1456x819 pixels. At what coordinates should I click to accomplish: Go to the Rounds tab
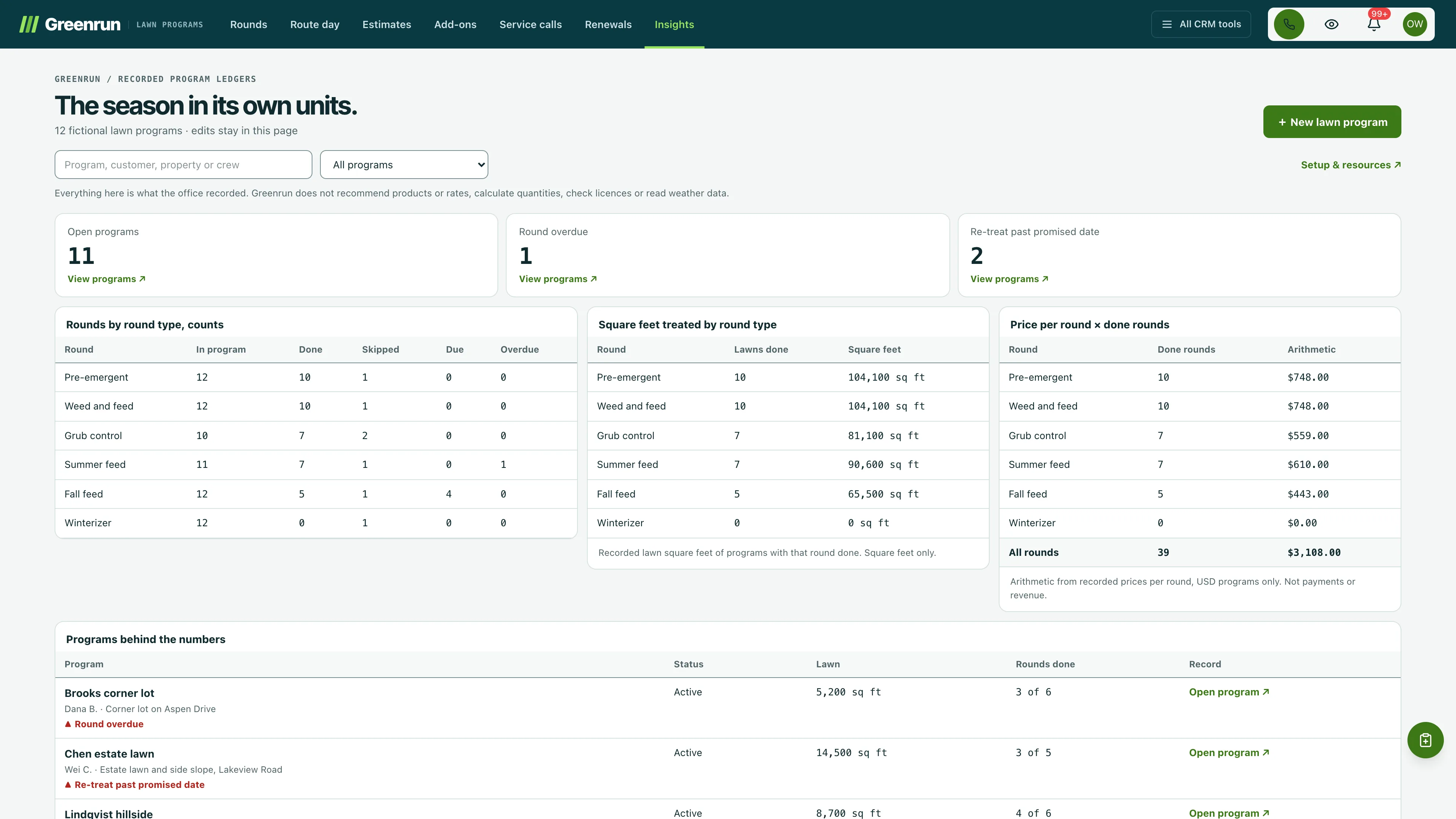point(248,24)
